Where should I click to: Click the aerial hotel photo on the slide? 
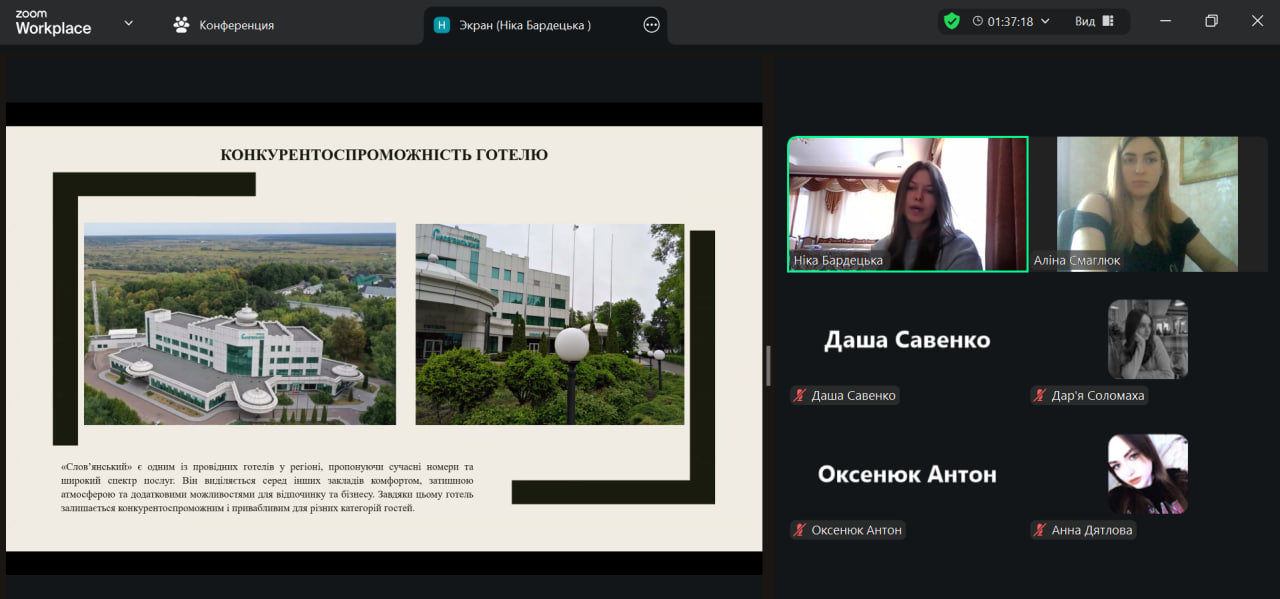240,324
